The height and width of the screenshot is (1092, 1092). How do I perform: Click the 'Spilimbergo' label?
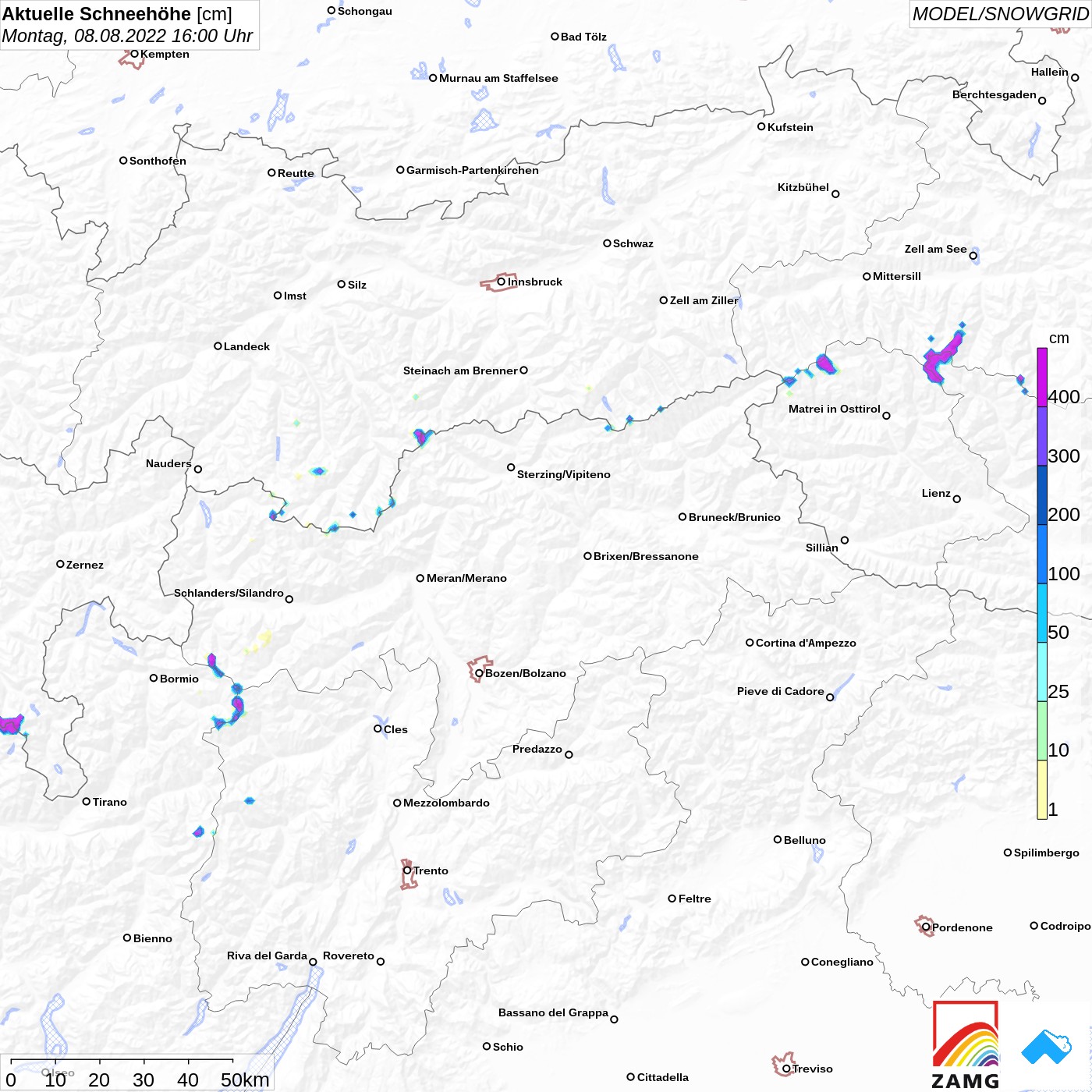[1047, 853]
